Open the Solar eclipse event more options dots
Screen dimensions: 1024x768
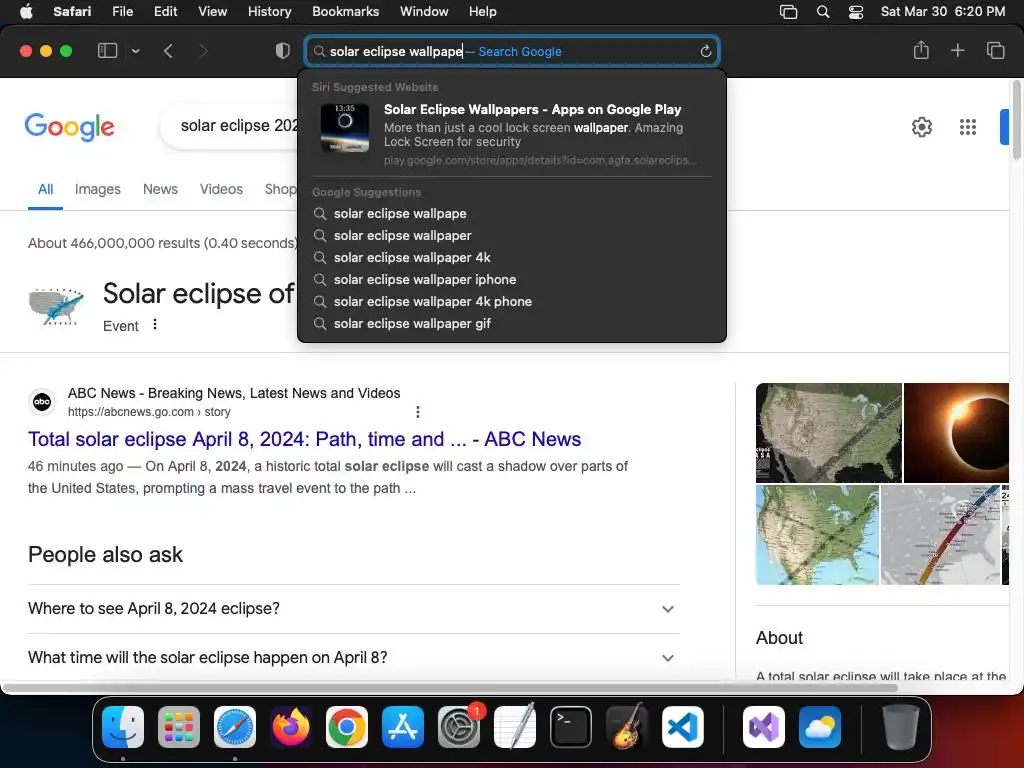point(155,324)
